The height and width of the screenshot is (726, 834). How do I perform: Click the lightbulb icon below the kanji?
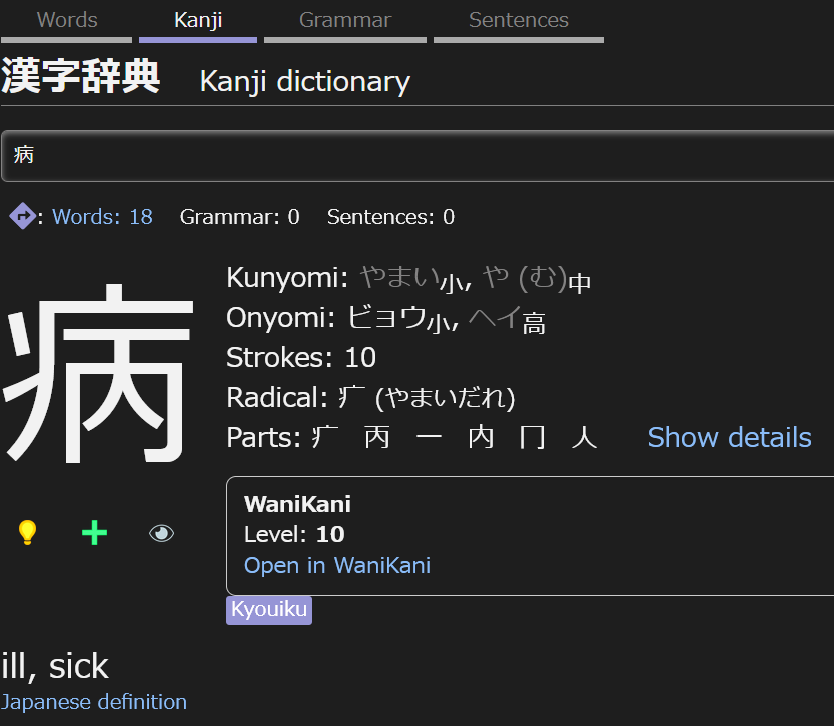[27, 532]
